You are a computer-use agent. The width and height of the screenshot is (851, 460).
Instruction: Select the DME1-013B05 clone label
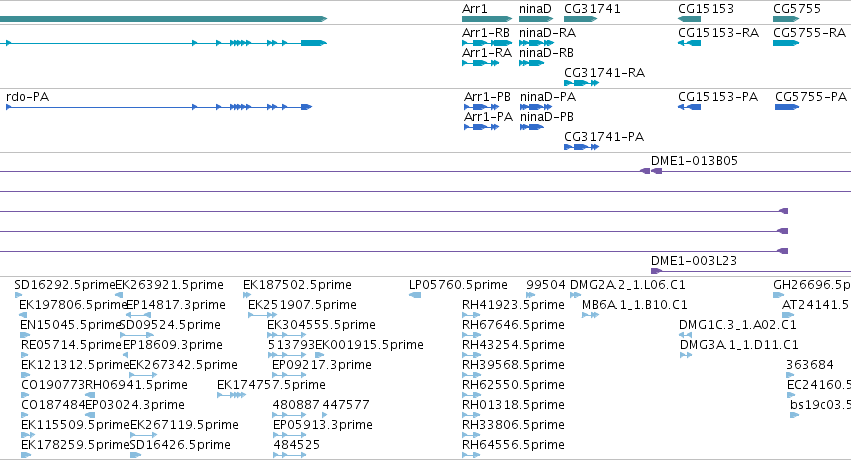pos(694,161)
